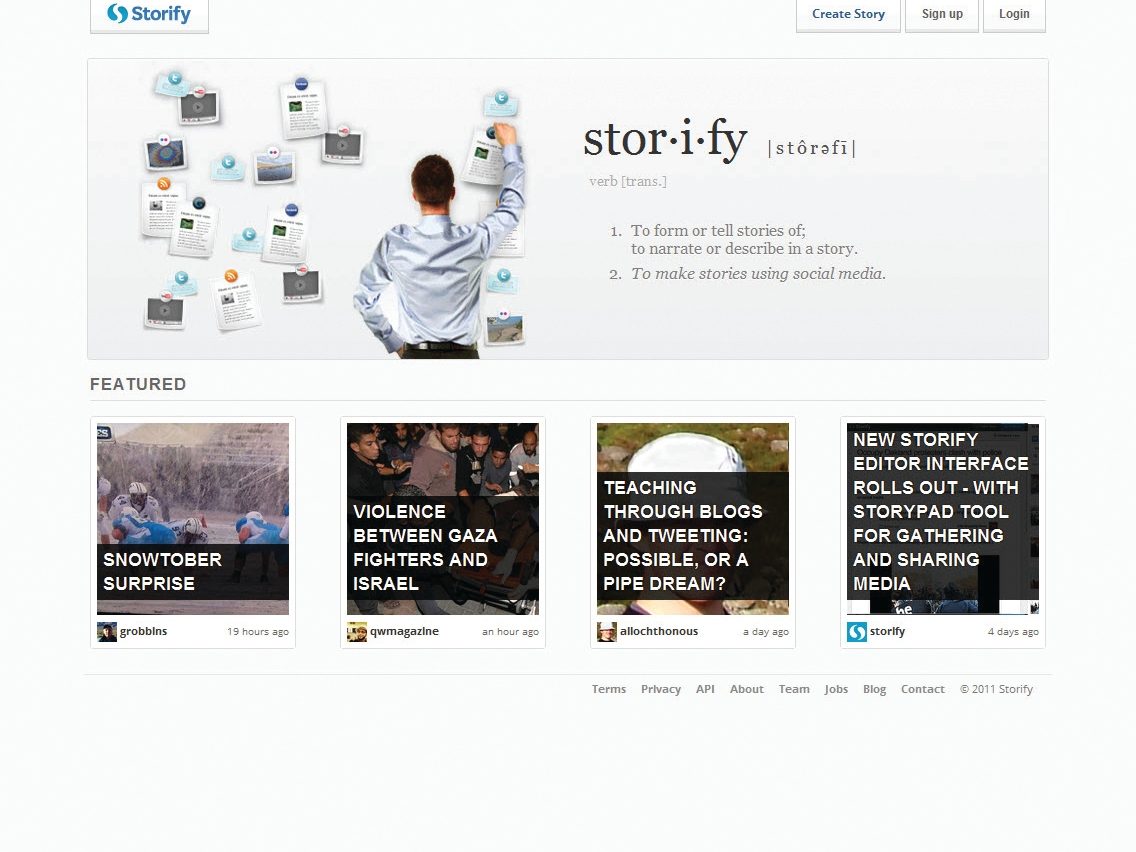Click the "verb [trans.]" label
Viewport: 1136px width, 852px height.
(x=627, y=181)
